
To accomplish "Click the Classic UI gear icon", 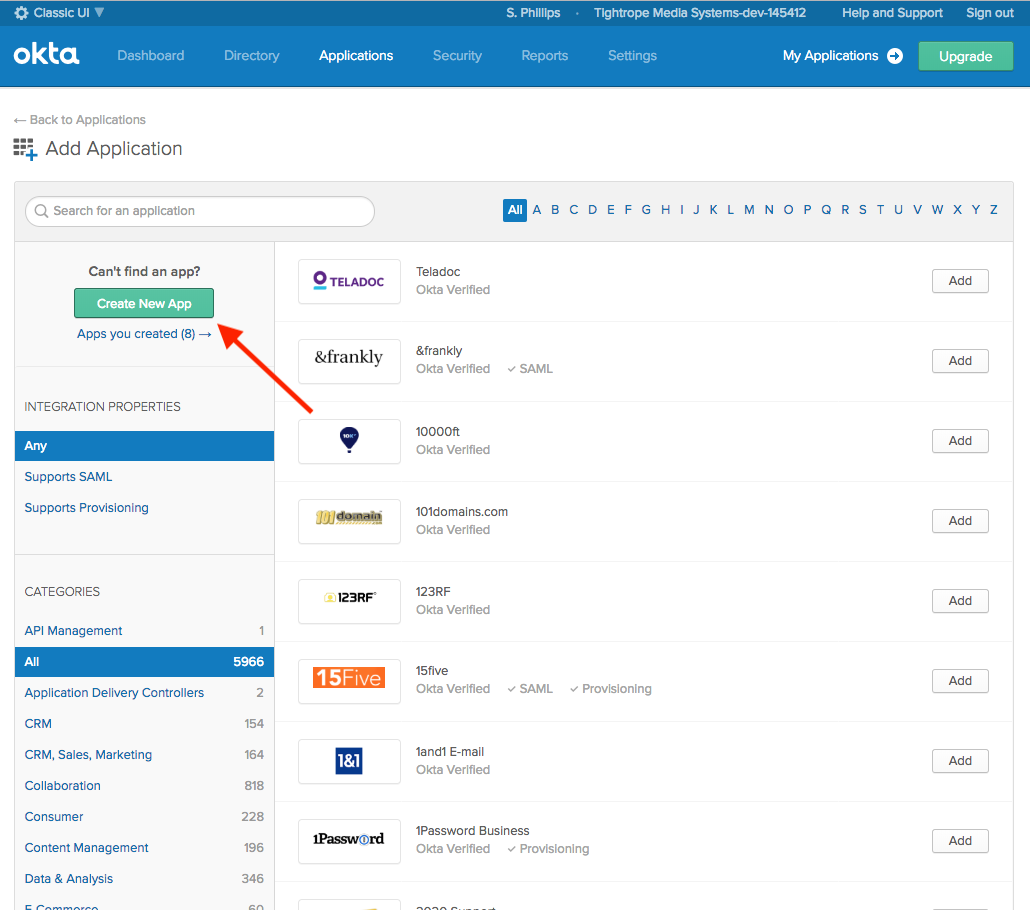I will tap(21, 12).
